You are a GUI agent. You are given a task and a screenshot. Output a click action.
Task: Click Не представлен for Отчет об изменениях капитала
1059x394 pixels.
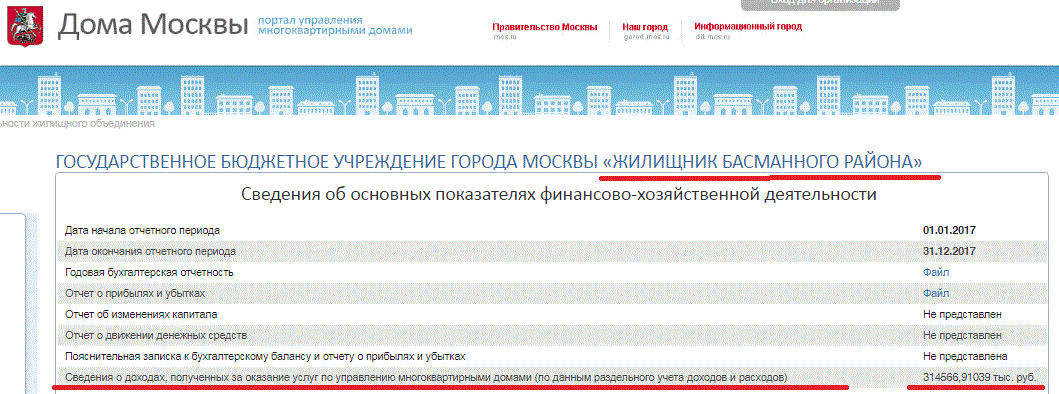(x=962, y=314)
